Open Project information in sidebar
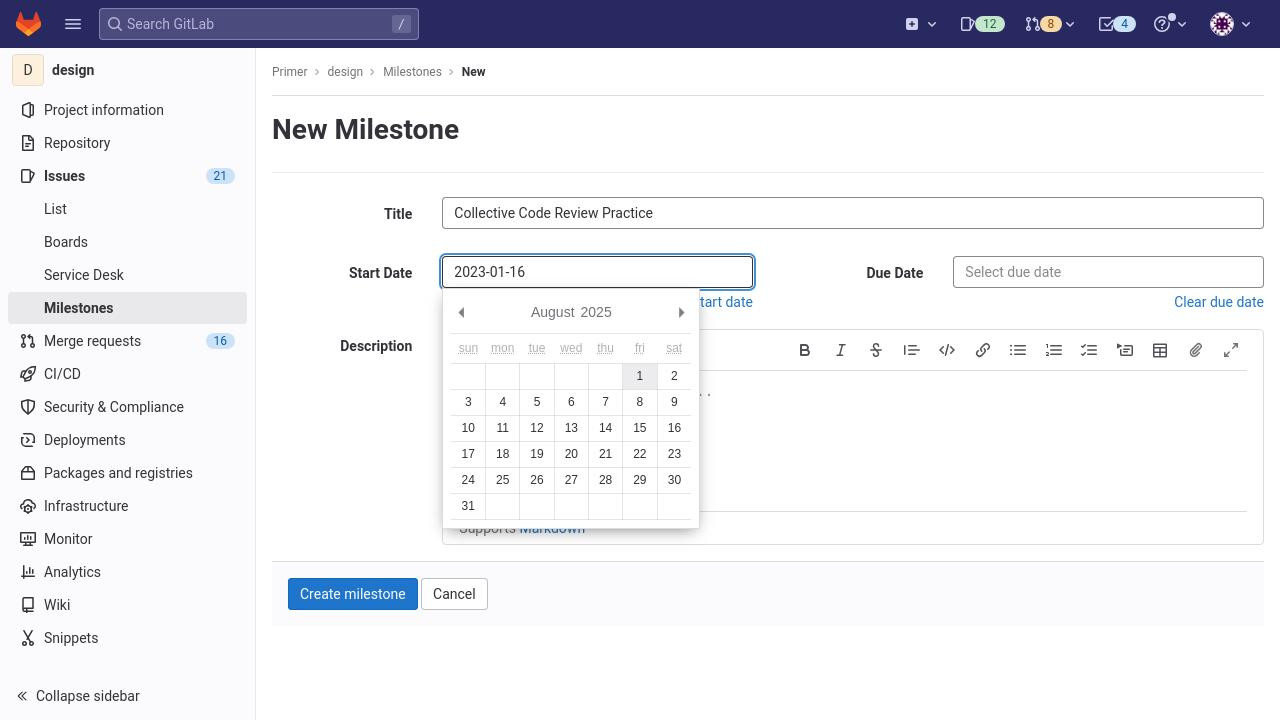 [x=127, y=110]
